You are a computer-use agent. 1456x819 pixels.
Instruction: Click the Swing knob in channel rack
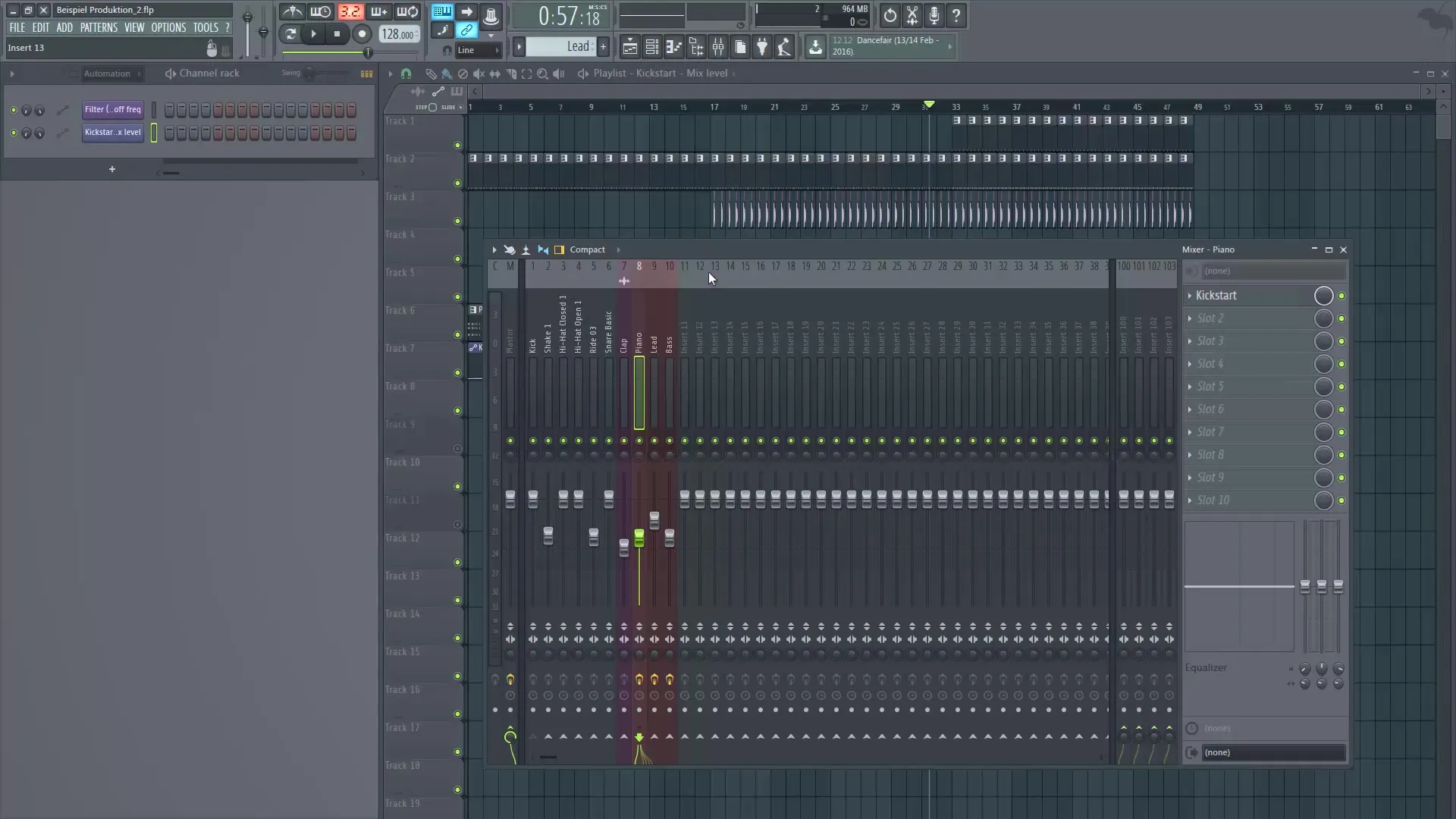pos(310,74)
